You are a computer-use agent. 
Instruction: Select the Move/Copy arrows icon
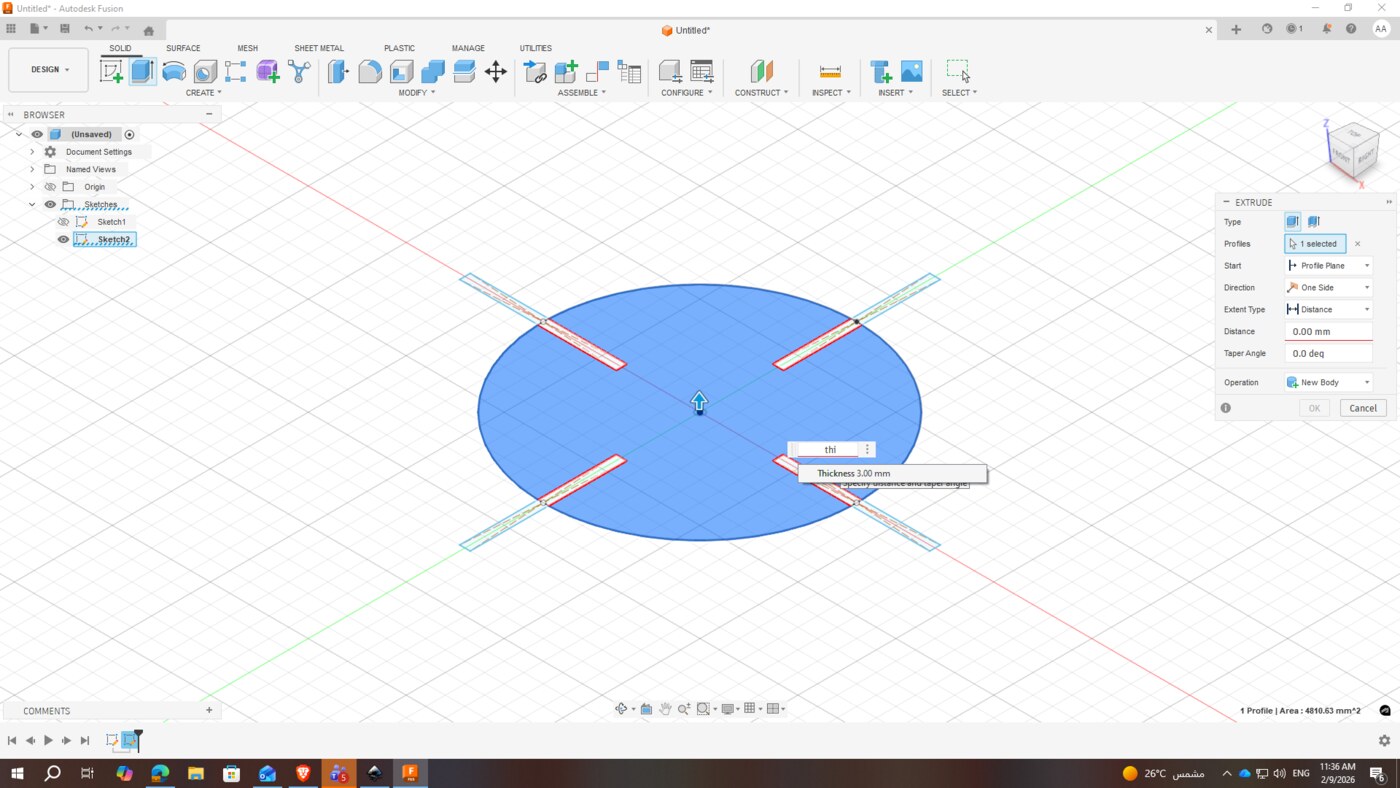click(x=496, y=71)
